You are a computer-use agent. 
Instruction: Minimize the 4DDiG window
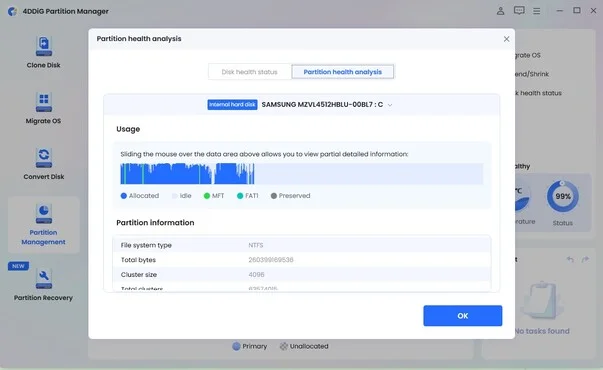(560, 11)
